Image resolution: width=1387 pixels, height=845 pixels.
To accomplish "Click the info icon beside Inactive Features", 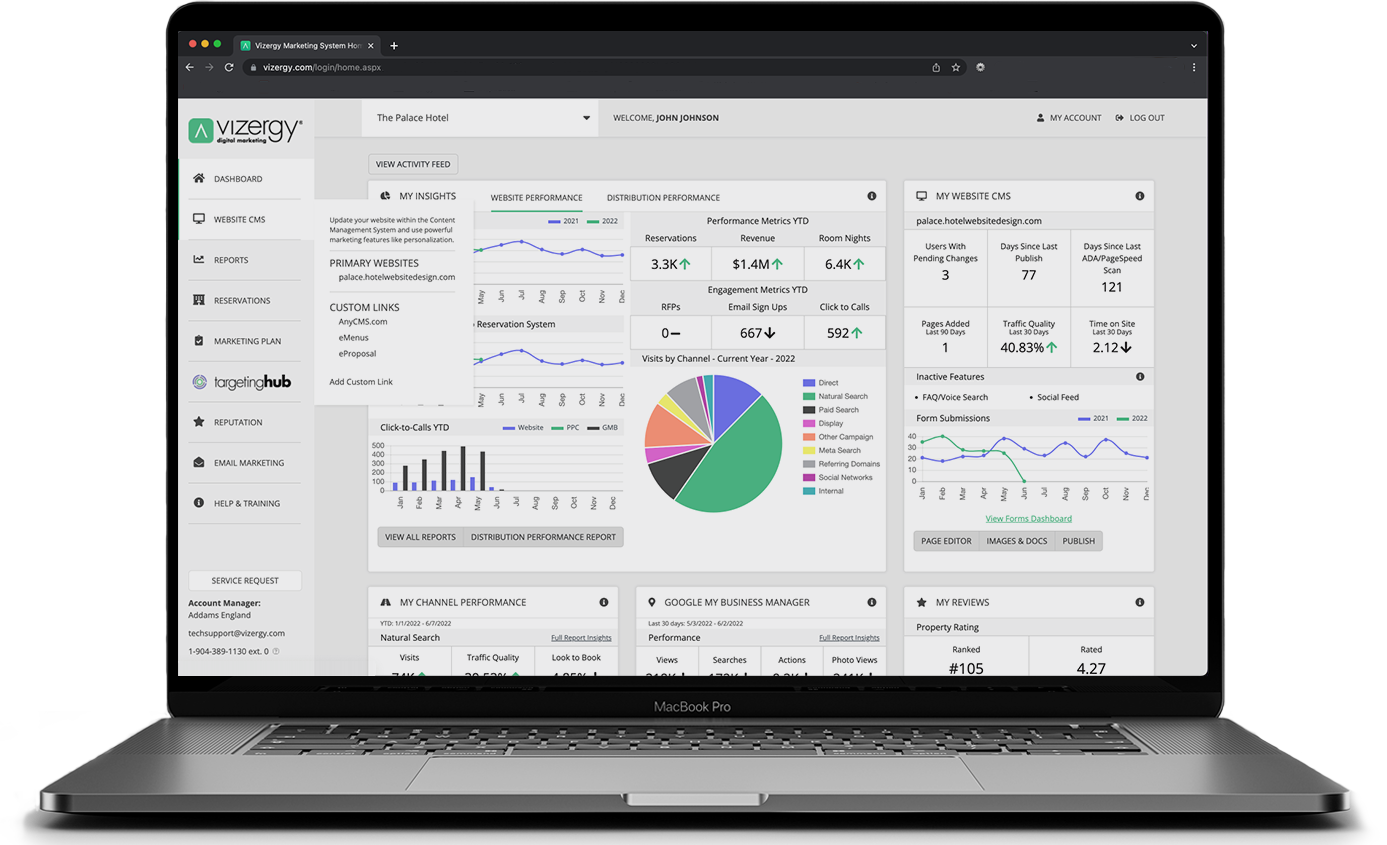I will (1140, 377).
